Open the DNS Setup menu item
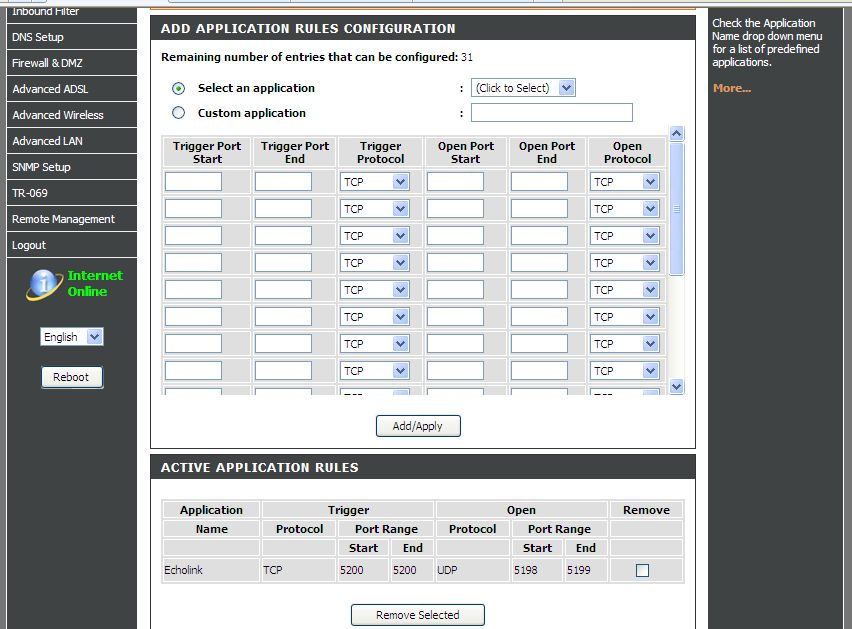This screenshot has width=852, height=629. pos(72,37)
